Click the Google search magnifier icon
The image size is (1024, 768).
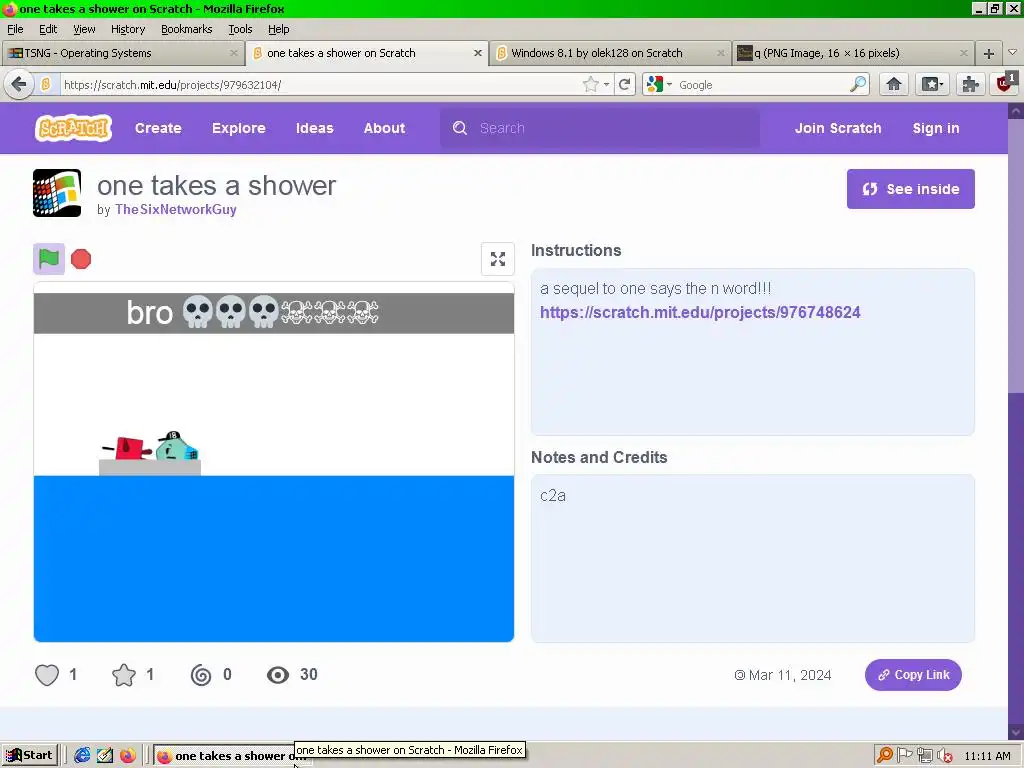click(857, 84)
